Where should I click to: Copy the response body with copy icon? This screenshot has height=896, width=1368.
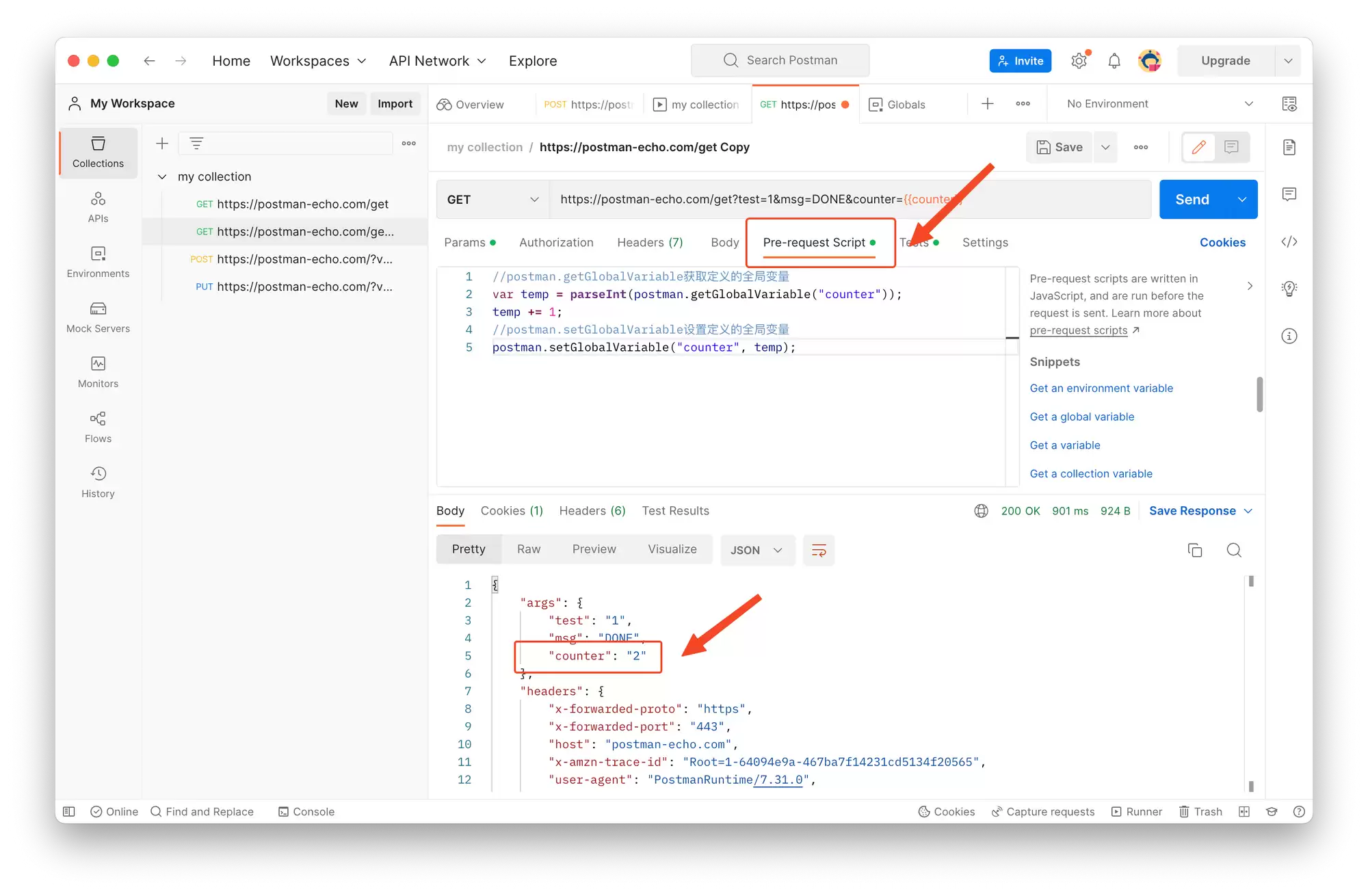coord(1195,550)
